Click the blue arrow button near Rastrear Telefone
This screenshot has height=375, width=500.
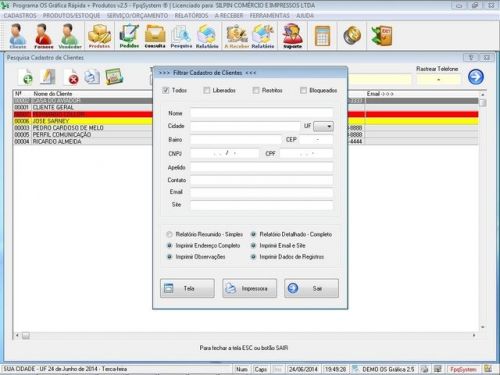click(x=476, y=77)
